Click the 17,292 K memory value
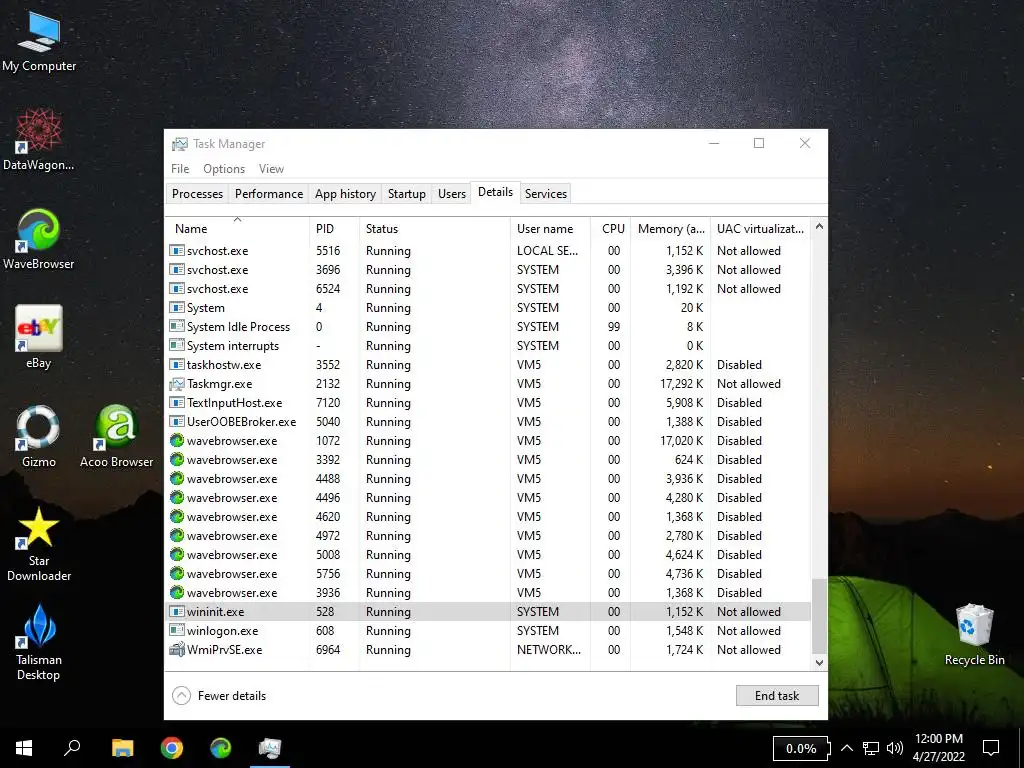The width and height of the screenshot is (1024, 768). [682, 384]
